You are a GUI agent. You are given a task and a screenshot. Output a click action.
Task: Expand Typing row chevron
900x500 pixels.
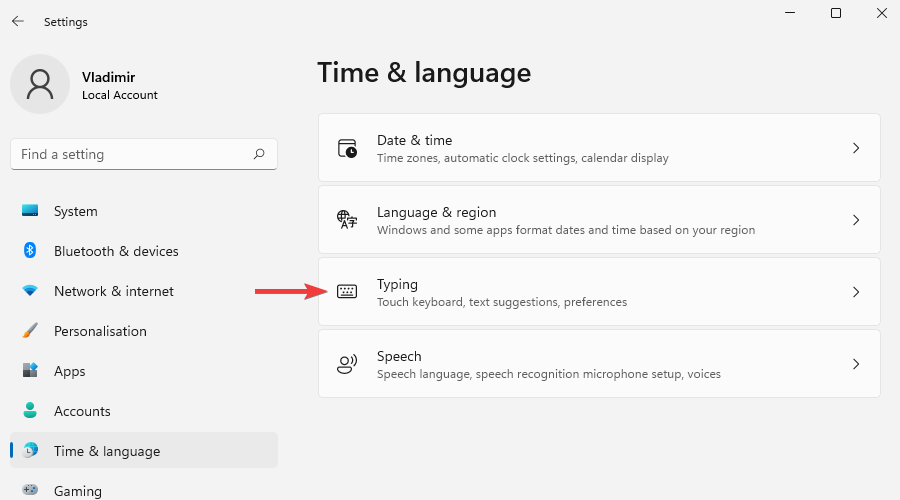click(x=855, y=292)
